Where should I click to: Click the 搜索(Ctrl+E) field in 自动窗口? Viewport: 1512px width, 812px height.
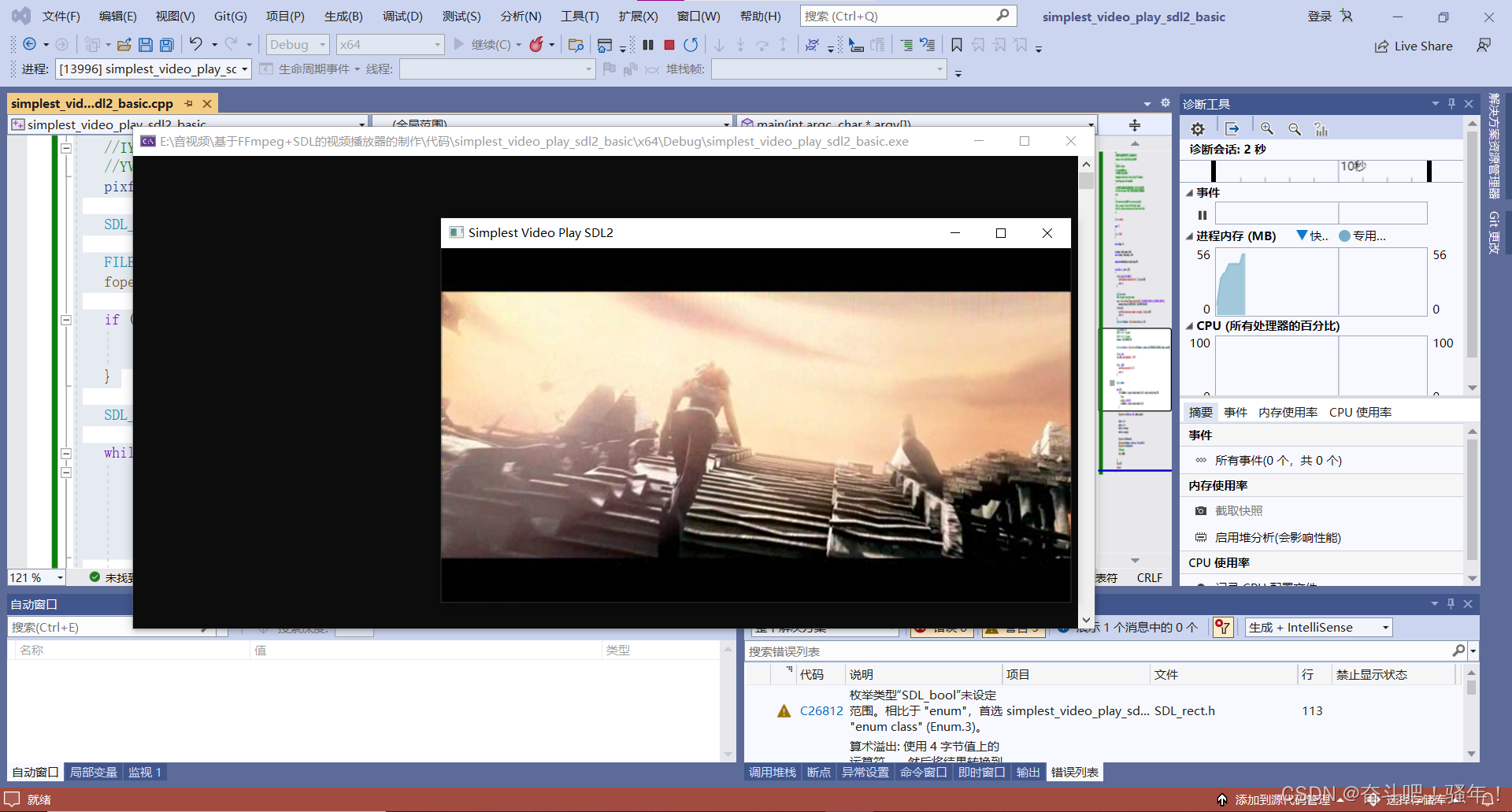coord(102,627)
